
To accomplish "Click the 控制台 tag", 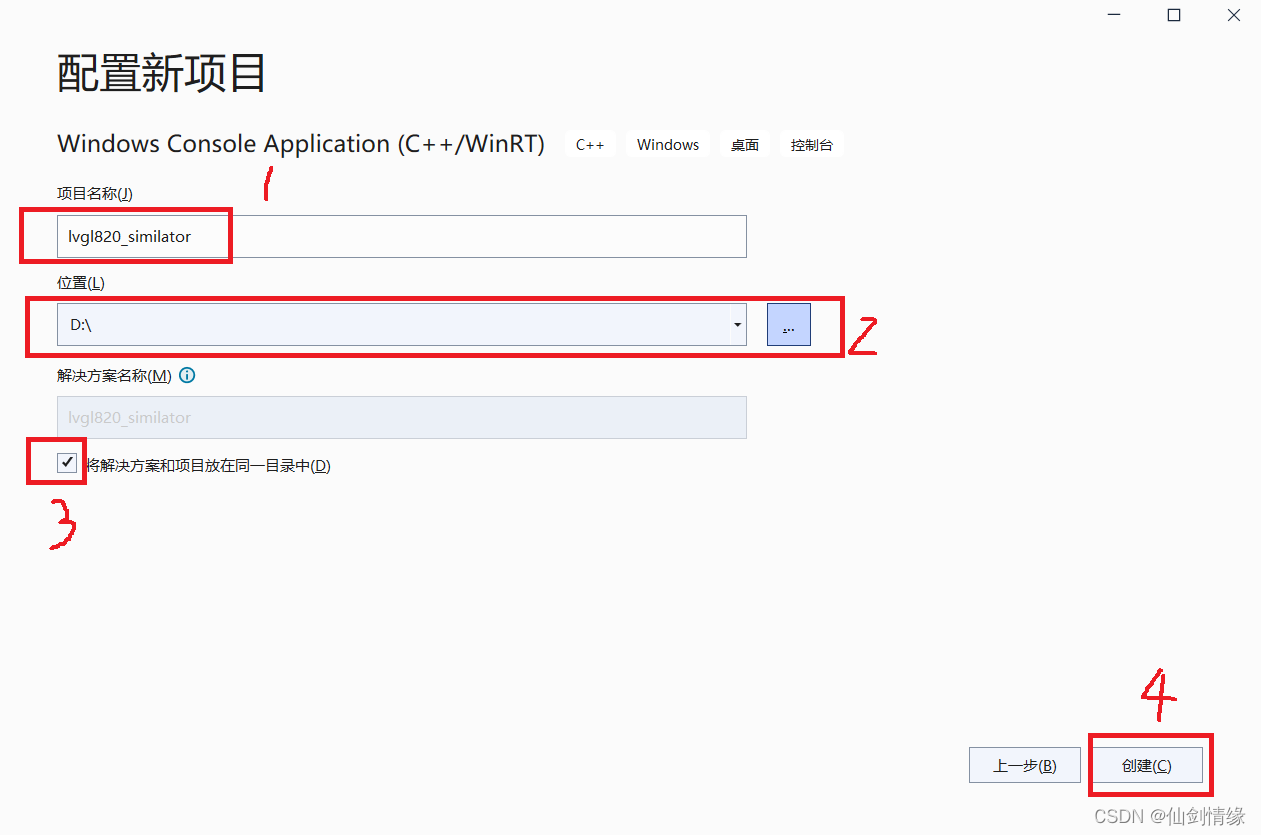I will point(812,145).
